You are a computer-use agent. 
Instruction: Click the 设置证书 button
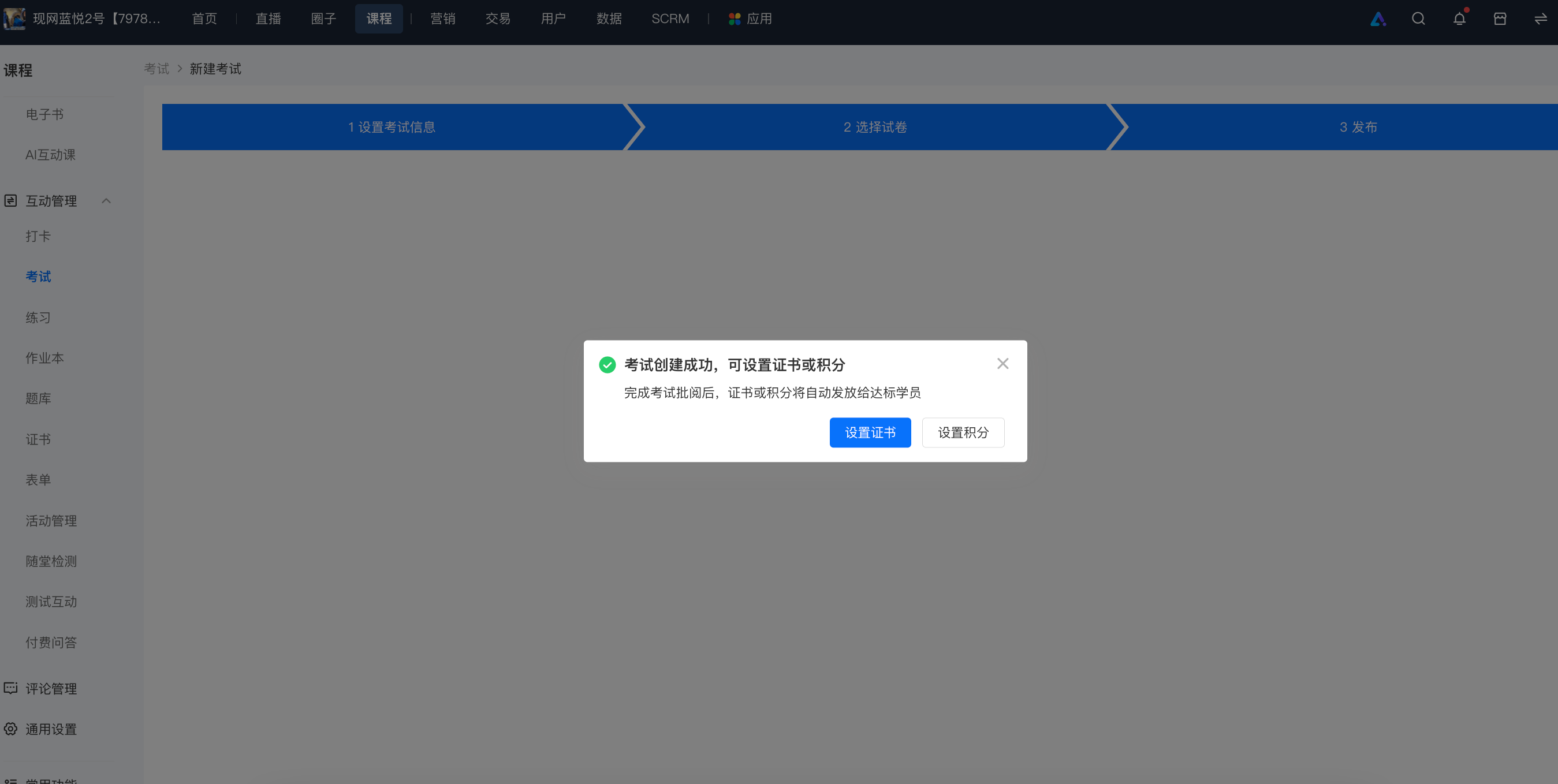[870, 432]
